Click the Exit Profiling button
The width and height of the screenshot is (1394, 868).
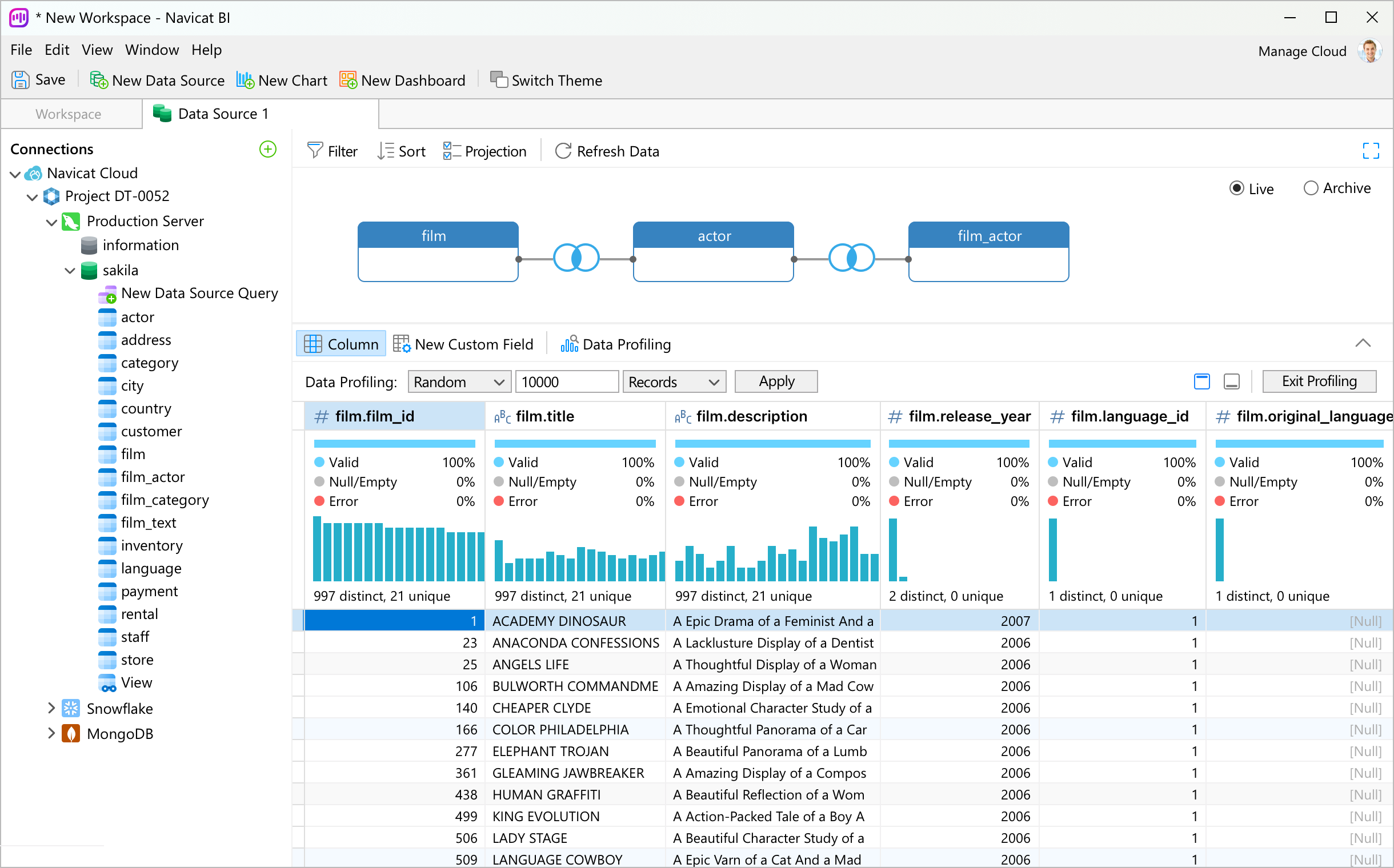1318,382
